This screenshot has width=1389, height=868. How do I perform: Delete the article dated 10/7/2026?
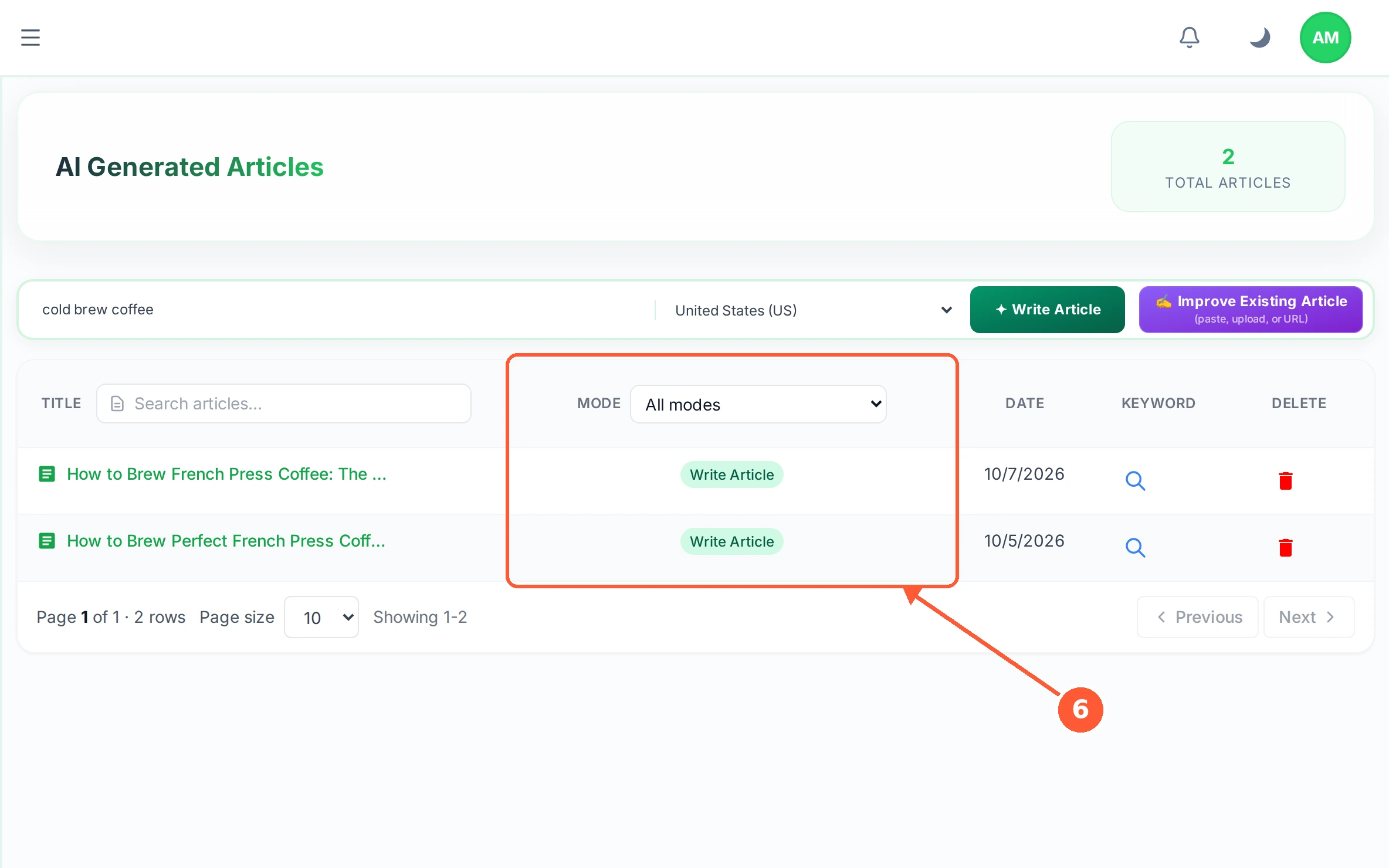tap(1285, 481)
